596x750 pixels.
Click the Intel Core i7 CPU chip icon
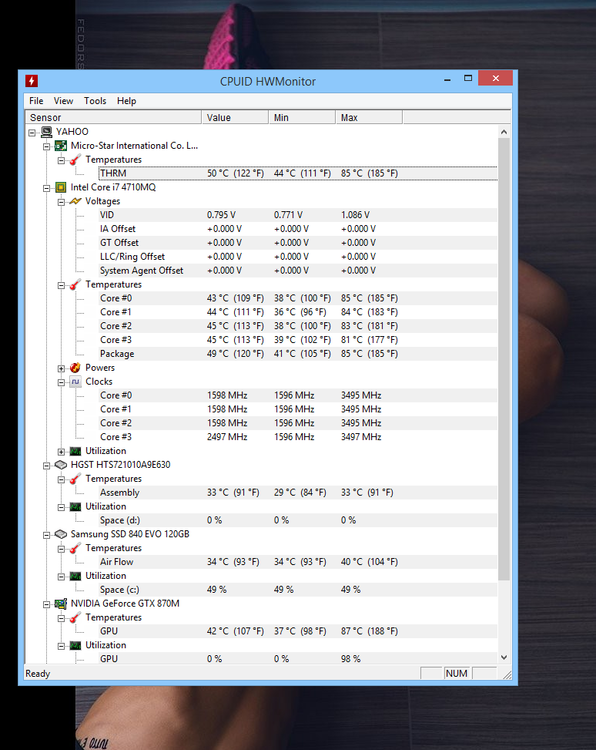(61, 188)
